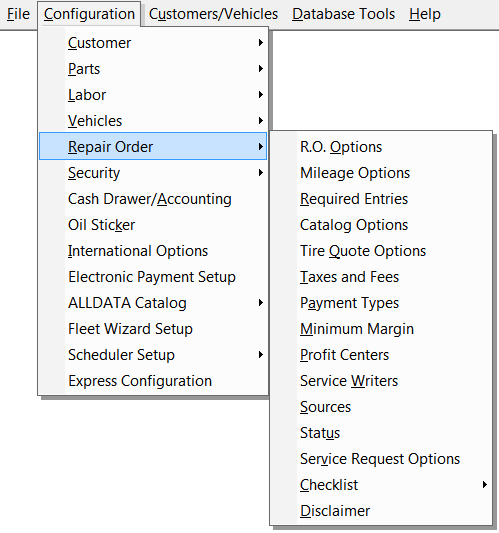Viewport: 499px width, 533px height.
Task: Select Disclaimer option
Action: point(381,511)
